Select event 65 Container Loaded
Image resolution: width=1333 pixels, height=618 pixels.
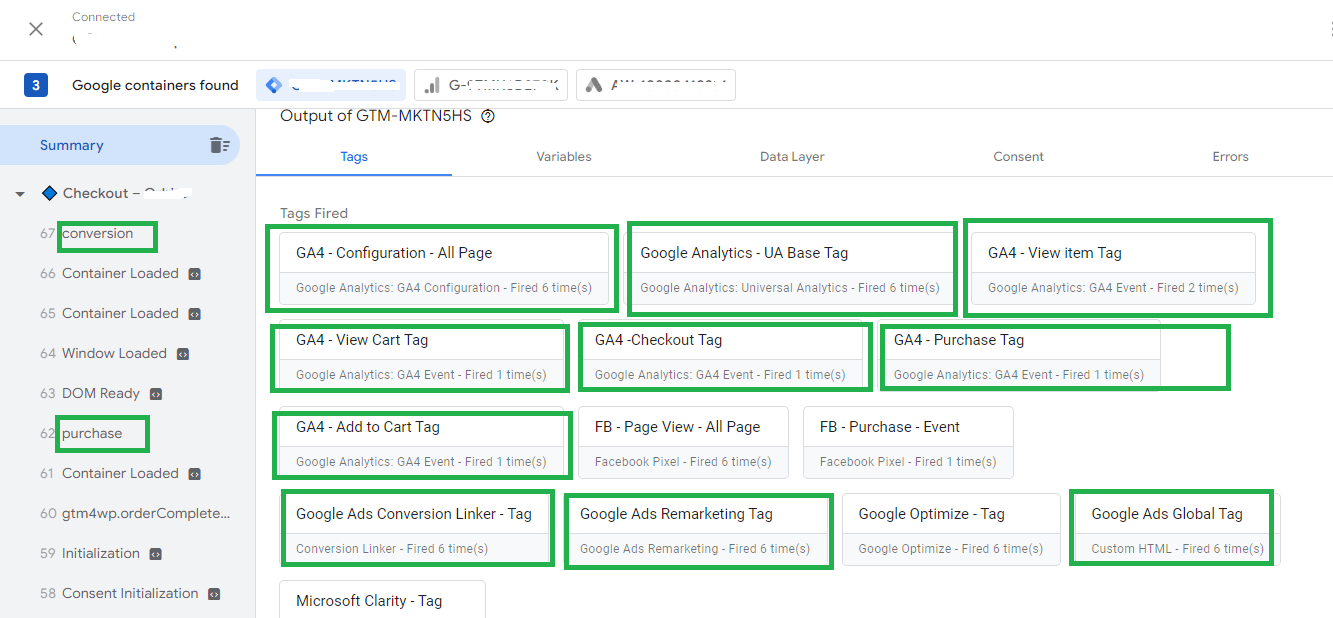pos(120,313)
